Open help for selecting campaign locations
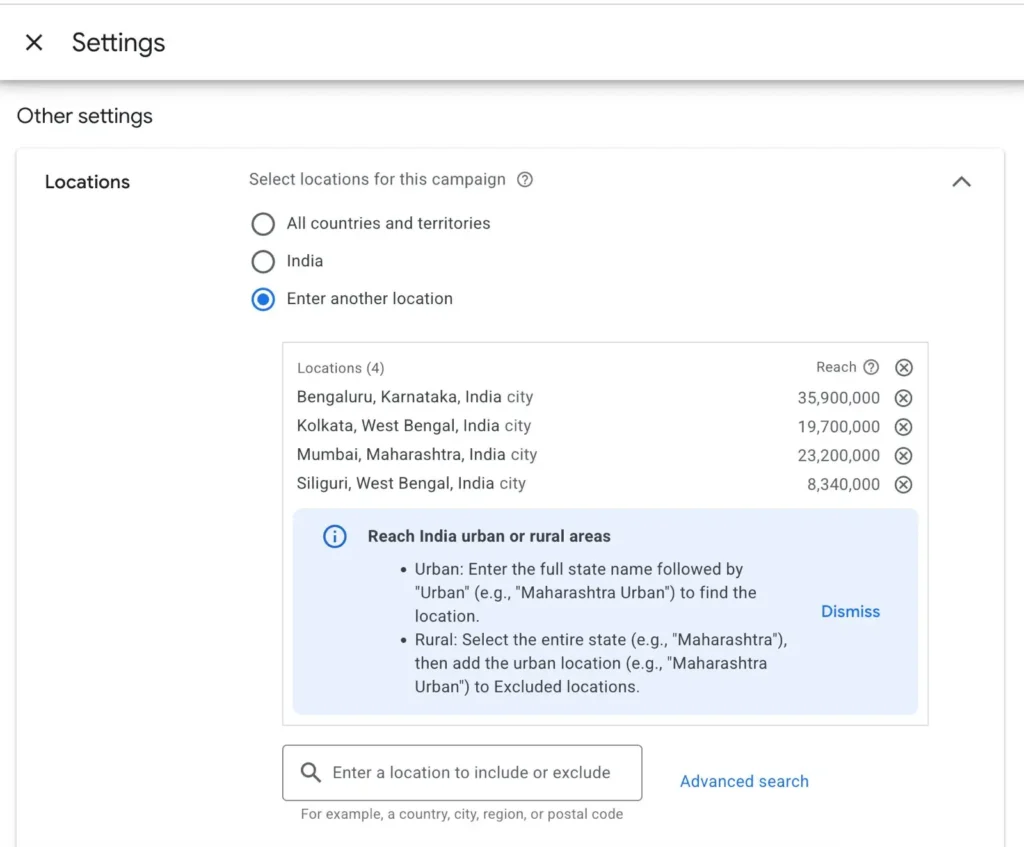Viewport: 1024px width, 847px height. tap(526, 179)
